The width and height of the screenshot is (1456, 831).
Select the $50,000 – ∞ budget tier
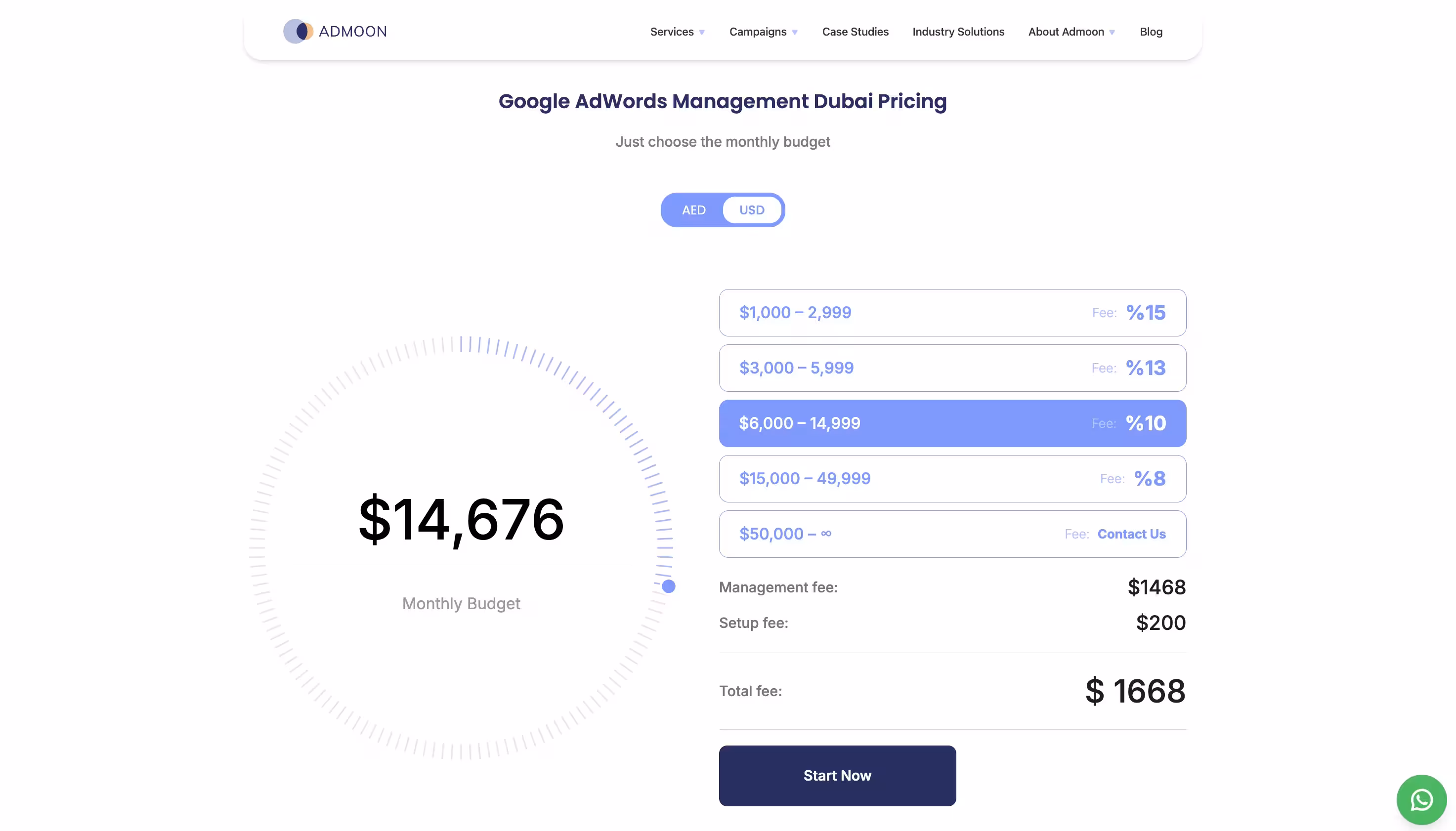click(x=952, y=534)
